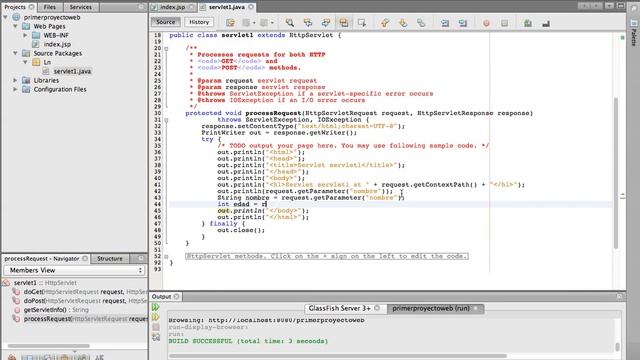Toggle Bookmark on current line
Screen dimensions: 640x360
click(x=421, y=22)
